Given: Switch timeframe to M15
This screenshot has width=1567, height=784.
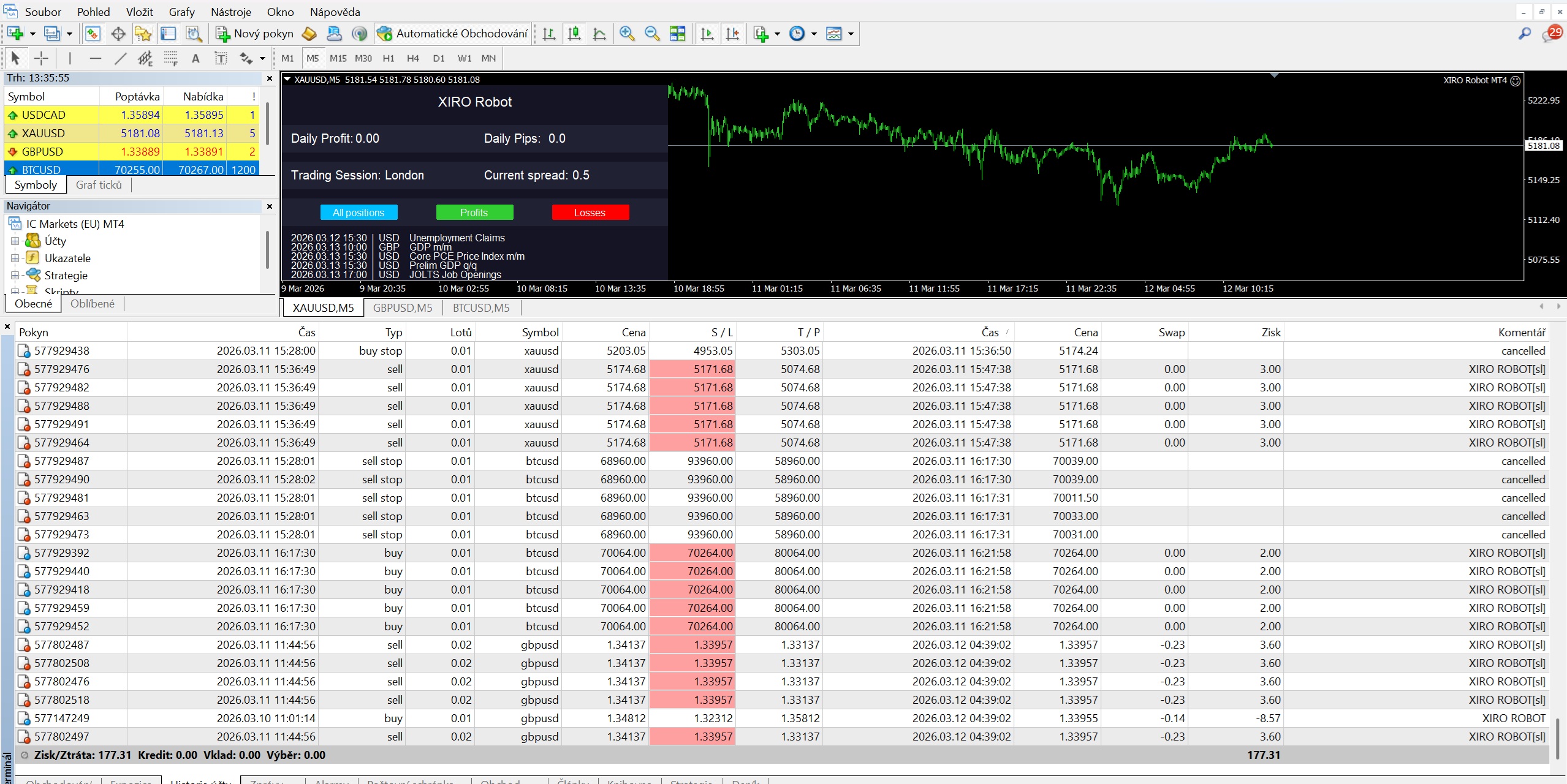Looking at the screenshot, I should pyautogui.click(x=338, y=58).
